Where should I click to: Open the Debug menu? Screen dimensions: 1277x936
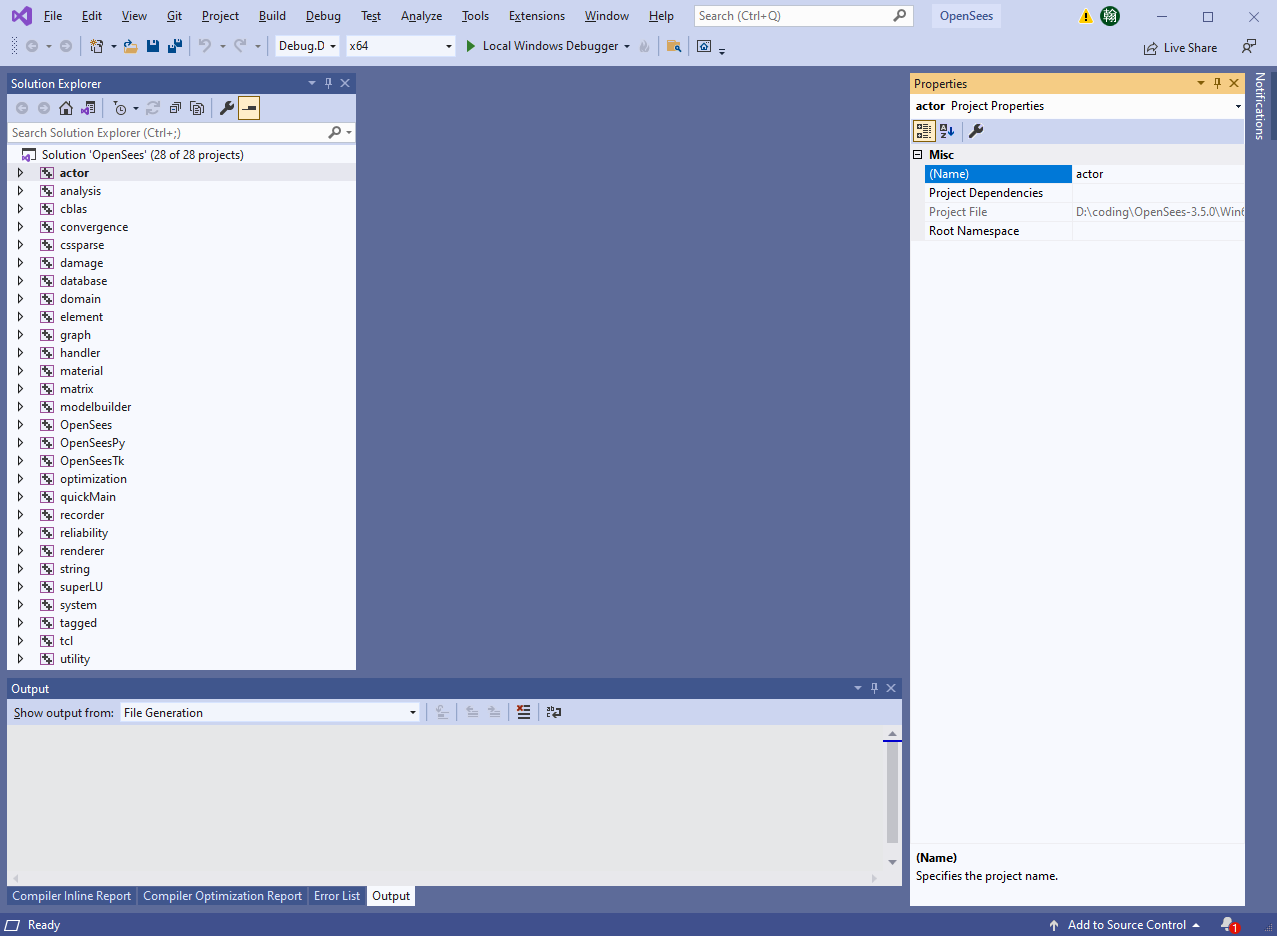coord(323,16)
